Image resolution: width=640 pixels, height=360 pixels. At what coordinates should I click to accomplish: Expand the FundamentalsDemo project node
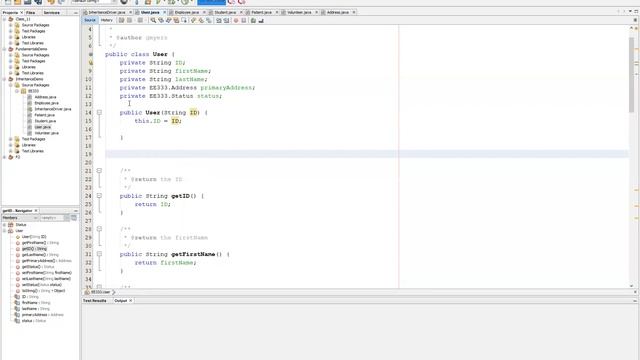pos(4,49)
